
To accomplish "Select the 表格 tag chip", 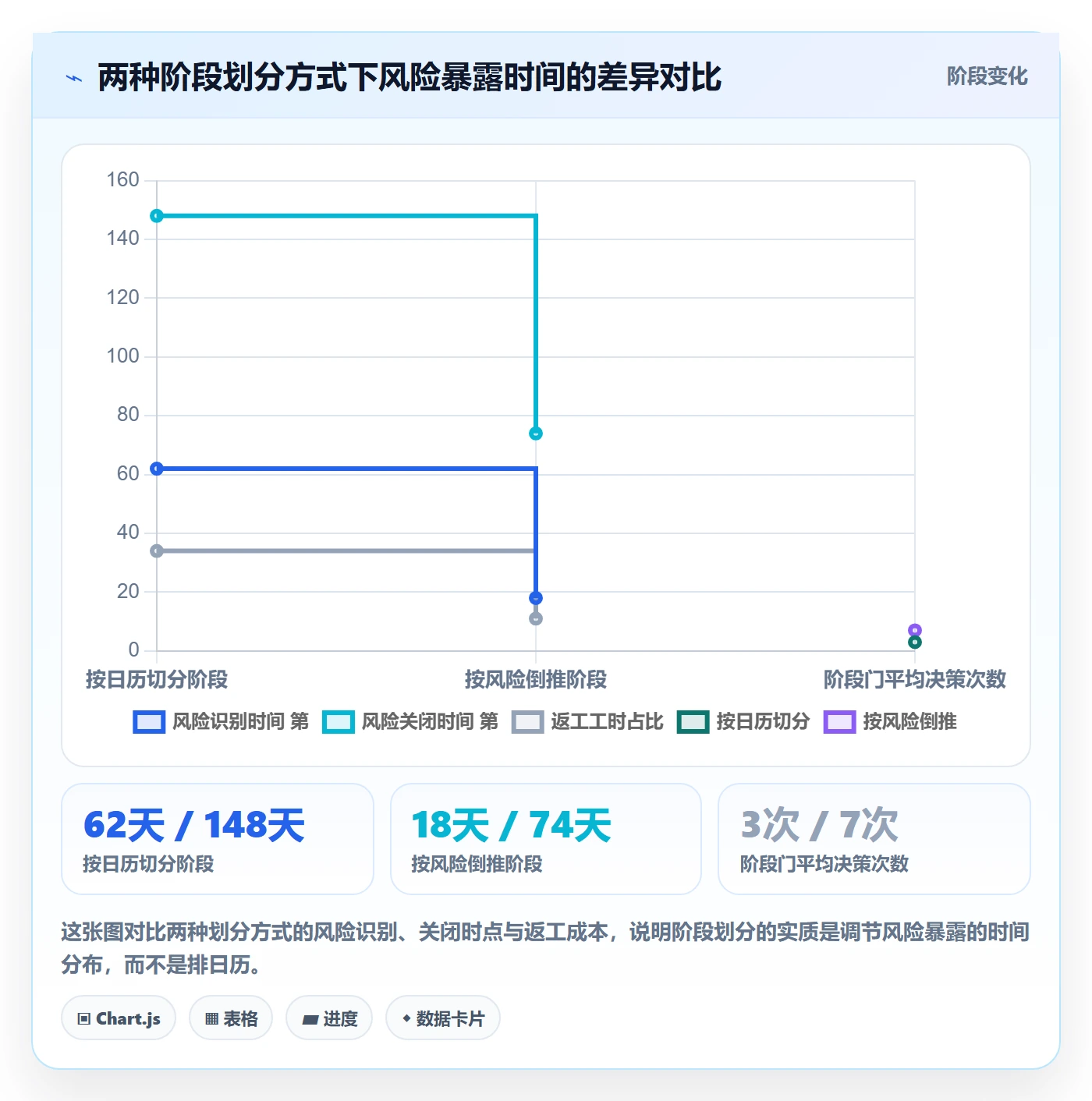I will [x=231, y=1018].
